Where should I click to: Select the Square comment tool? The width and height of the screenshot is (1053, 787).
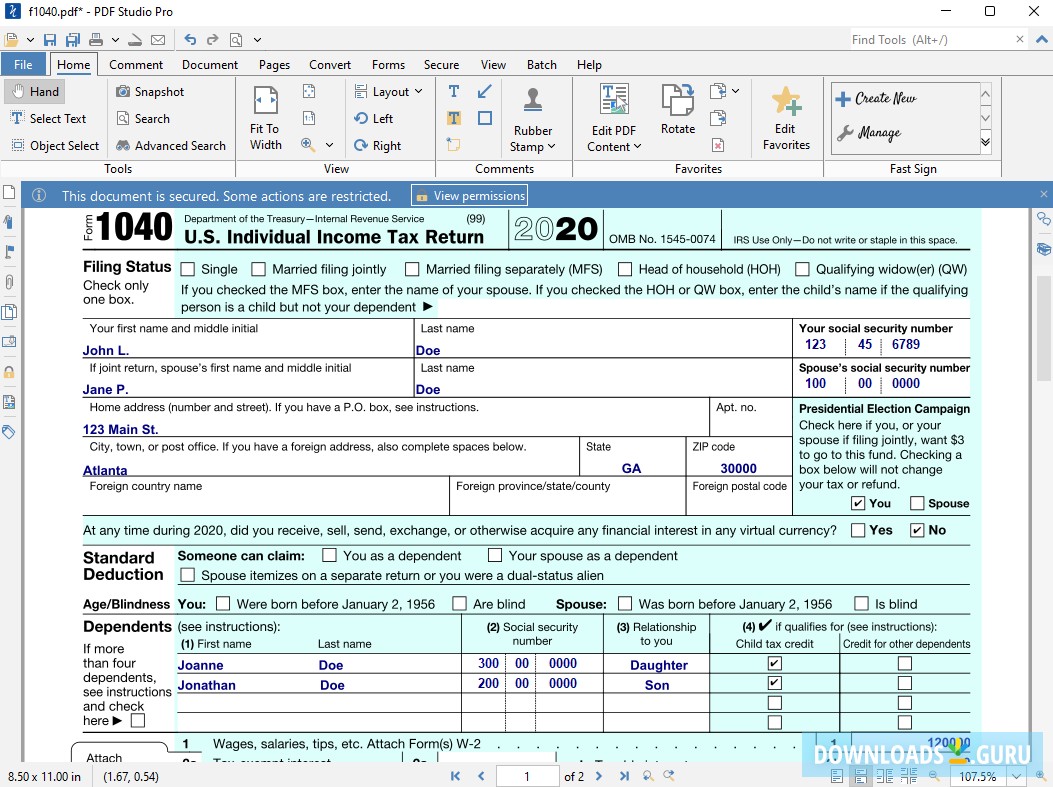point(485,118)
